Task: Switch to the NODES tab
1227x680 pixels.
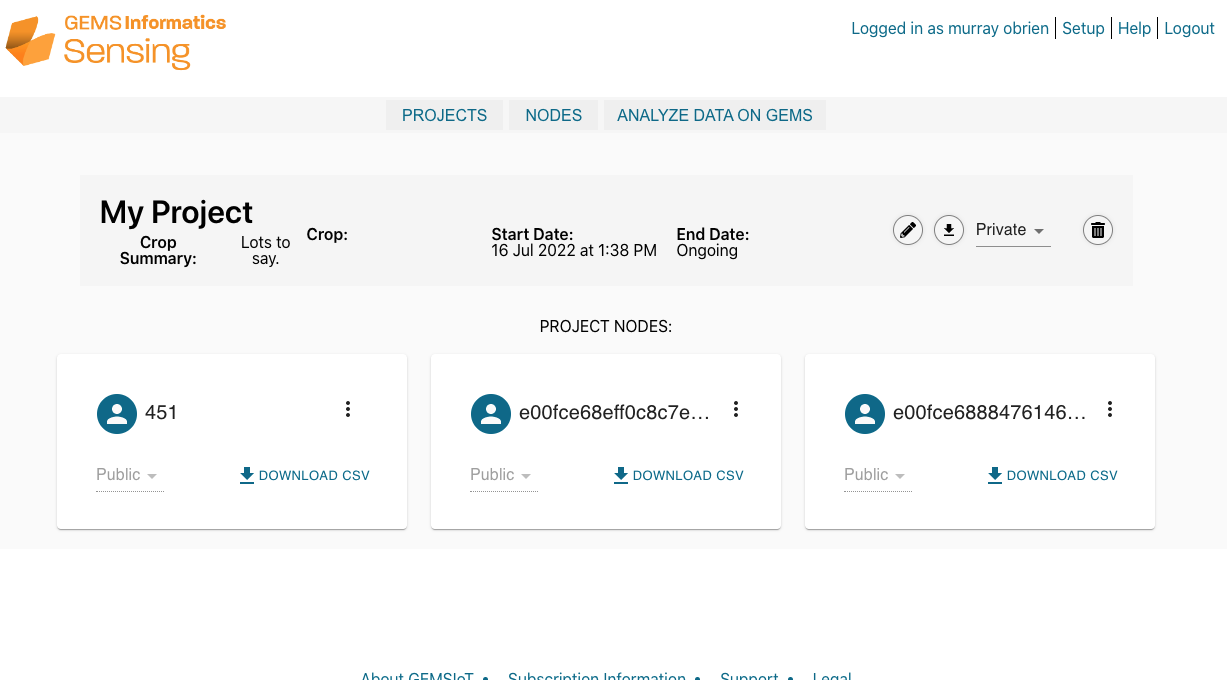Action: (x=553, y=115)
